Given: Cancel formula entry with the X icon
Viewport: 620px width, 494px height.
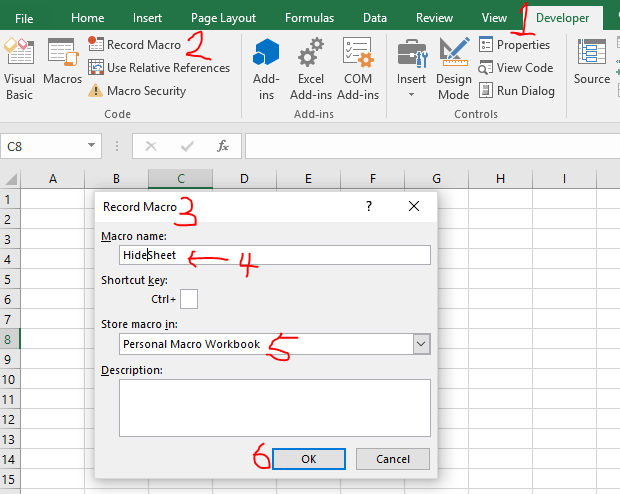Looking at the screenshot, I should [151, 146].
